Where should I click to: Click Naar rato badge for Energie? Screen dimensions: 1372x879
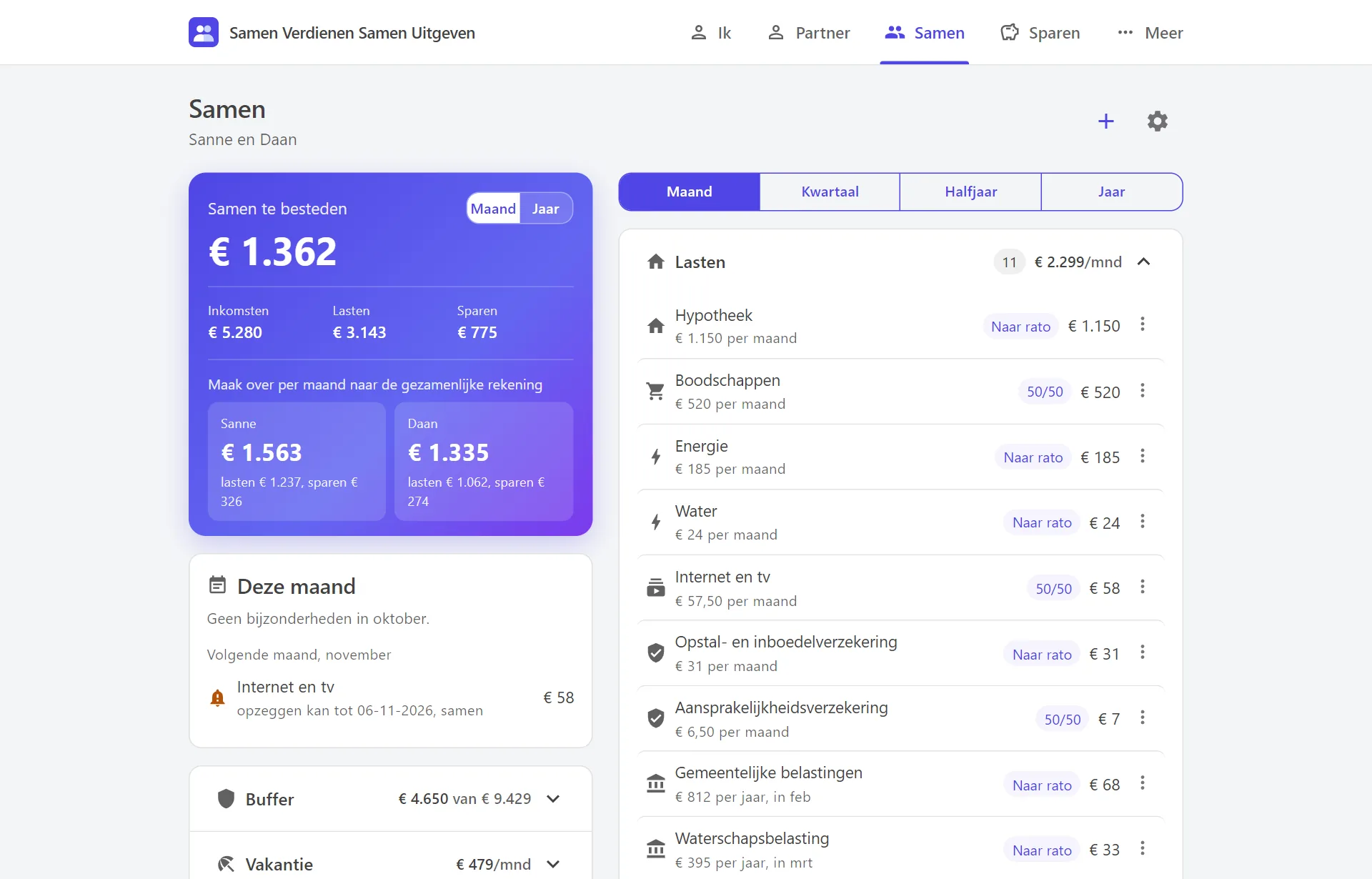(1033, 457)
